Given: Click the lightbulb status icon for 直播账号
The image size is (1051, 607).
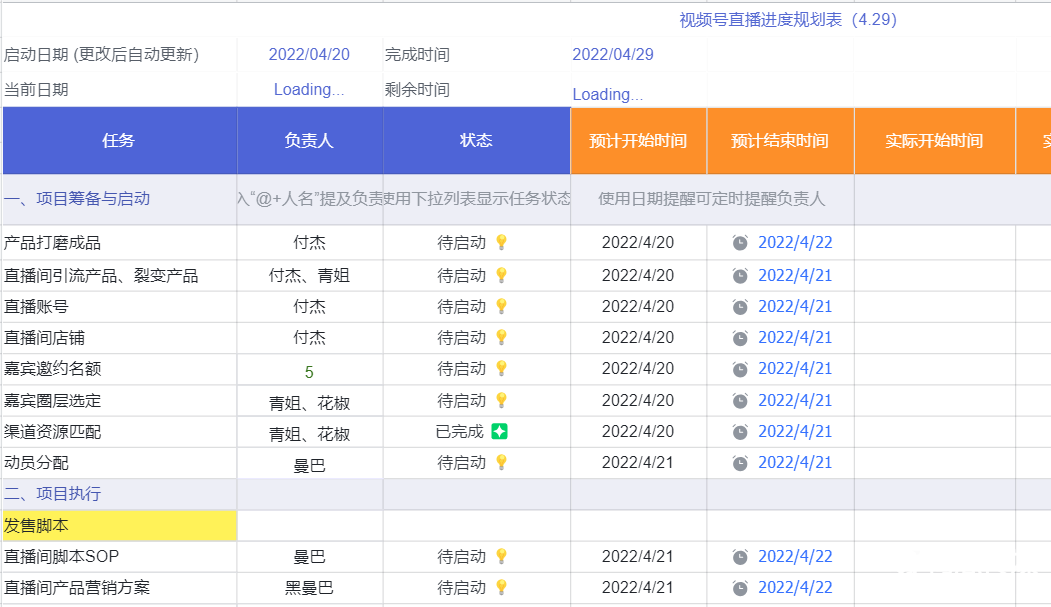Looking at the screenshot, I should pyautogui.click(x=501, y=306).
